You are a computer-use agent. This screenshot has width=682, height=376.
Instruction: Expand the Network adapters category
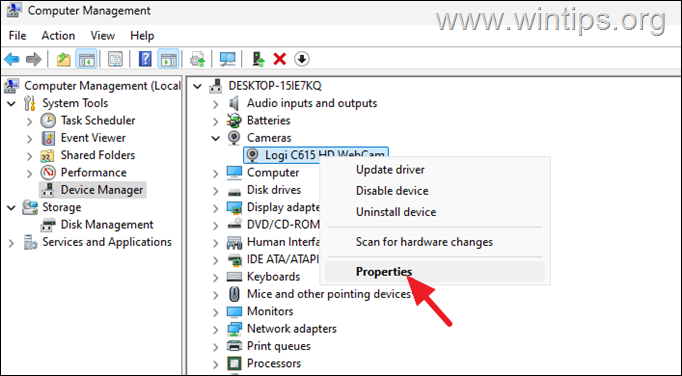(216, 329)
